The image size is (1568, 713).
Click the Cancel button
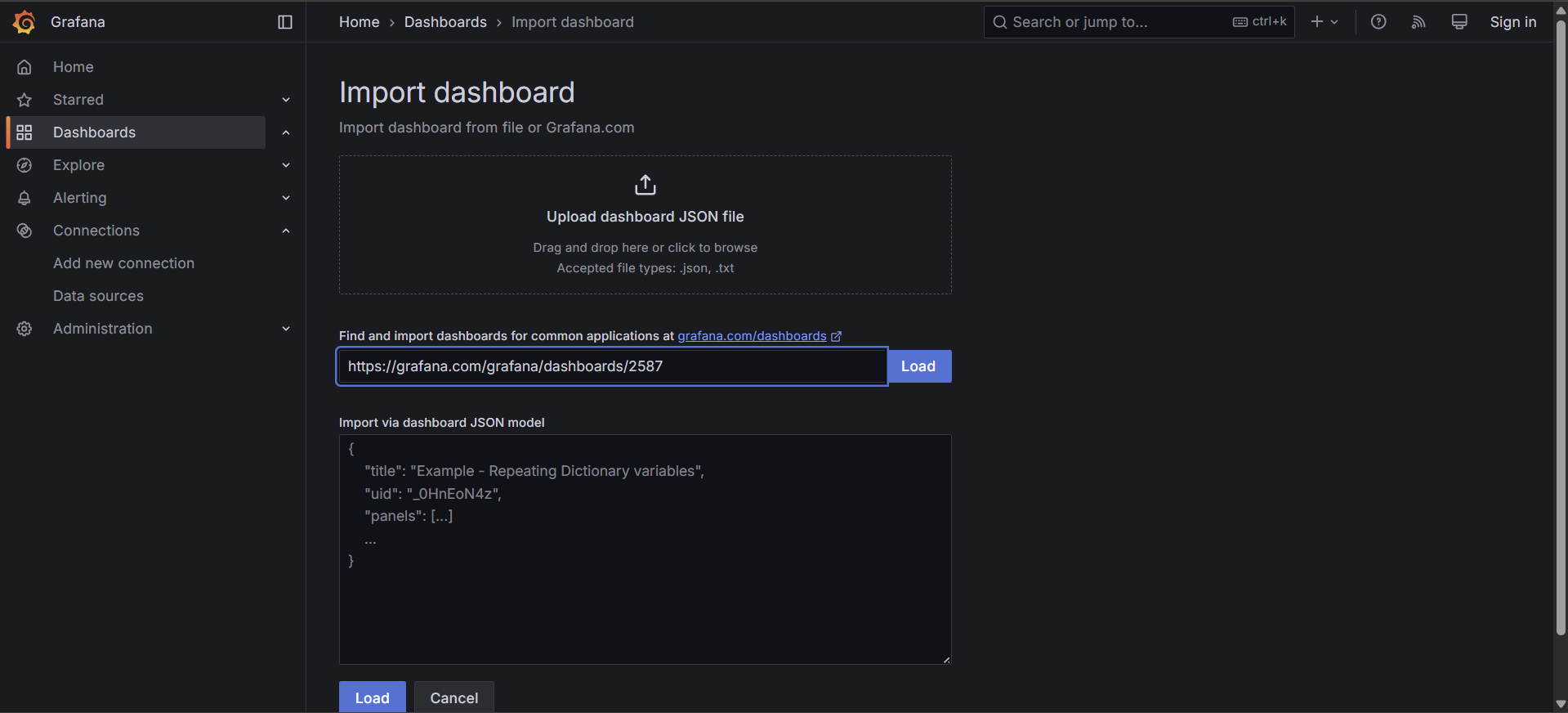[454, 697]
